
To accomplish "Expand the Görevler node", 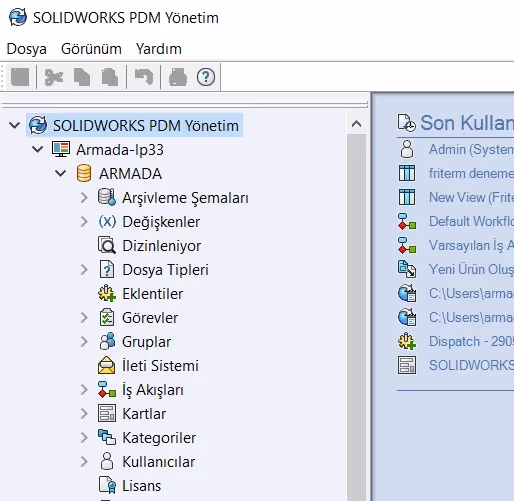I will pos(84,318).
